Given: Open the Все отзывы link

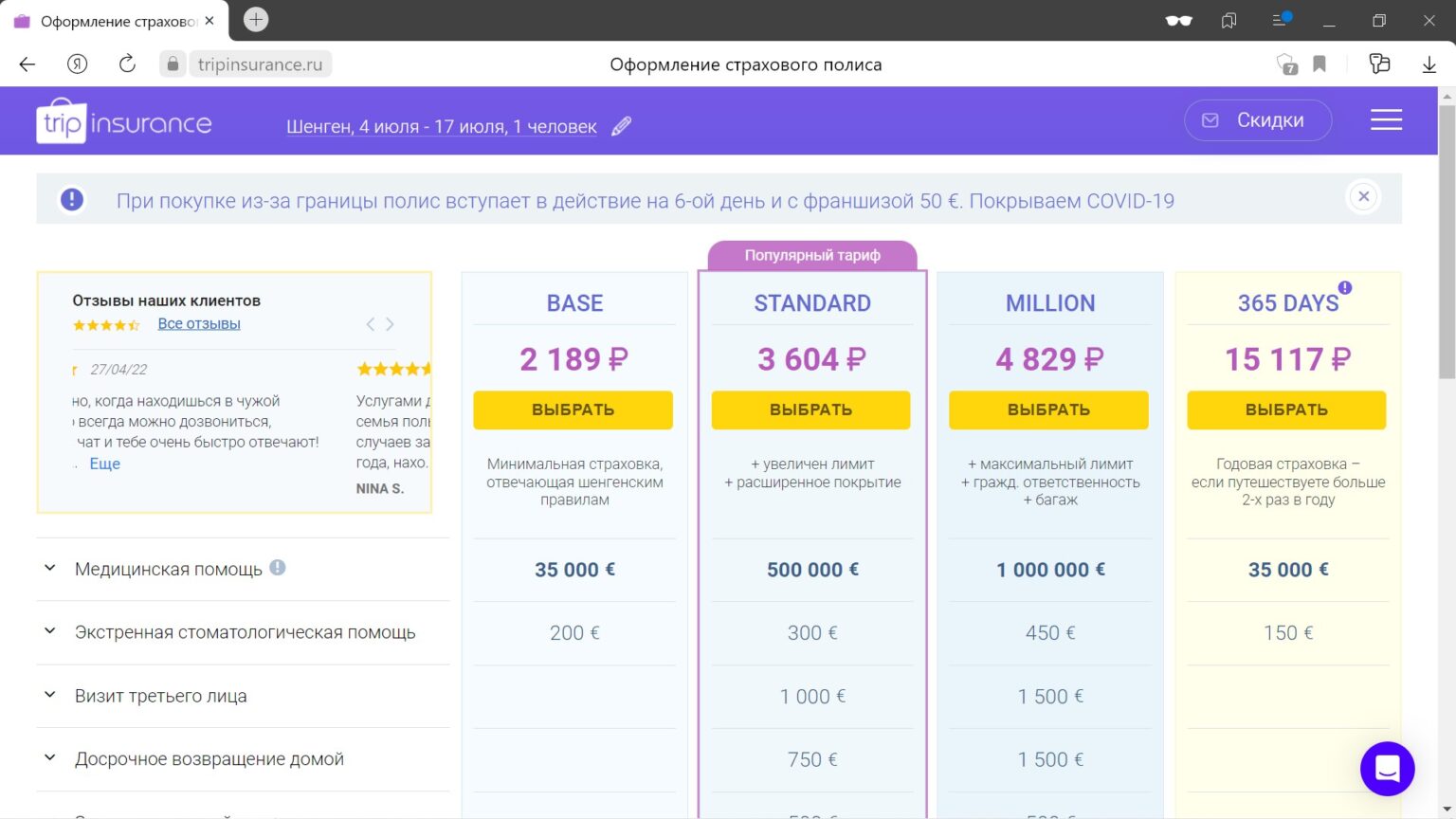Looking at the screenshot, I should (x=199, y=324).
